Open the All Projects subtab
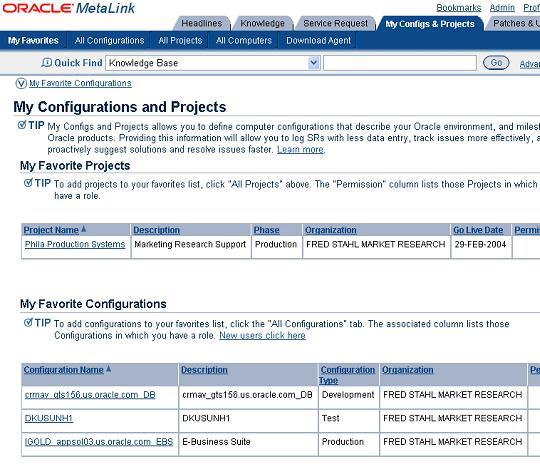The height and width of the screenshot is (468, 540). (180, 41)
